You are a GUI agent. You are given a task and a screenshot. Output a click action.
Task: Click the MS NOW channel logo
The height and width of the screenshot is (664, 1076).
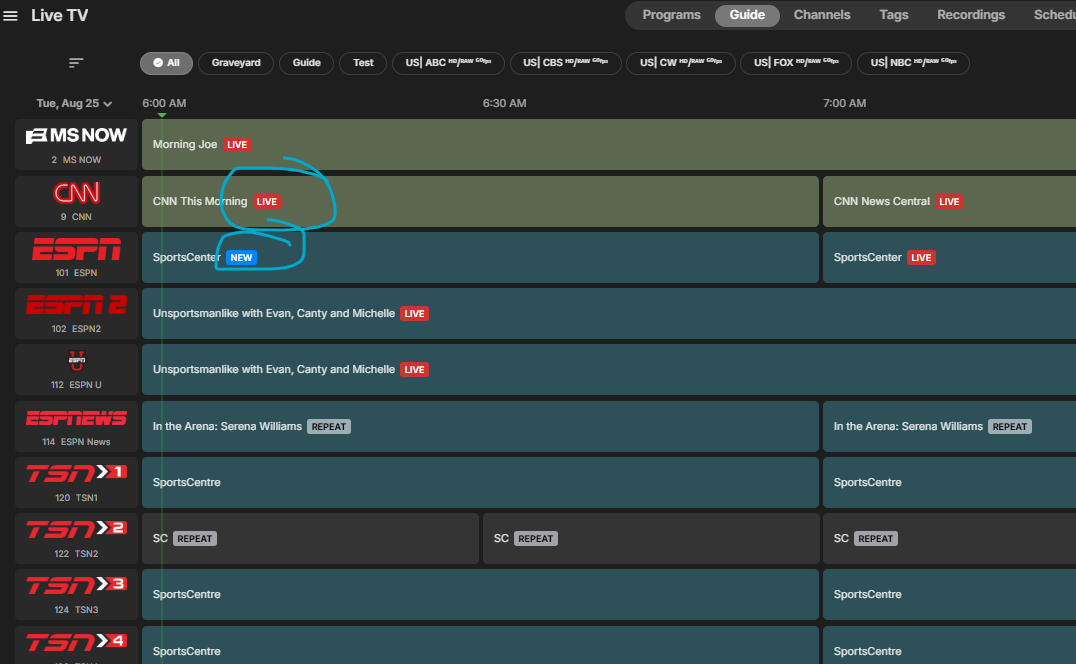[x=76, y=136]
